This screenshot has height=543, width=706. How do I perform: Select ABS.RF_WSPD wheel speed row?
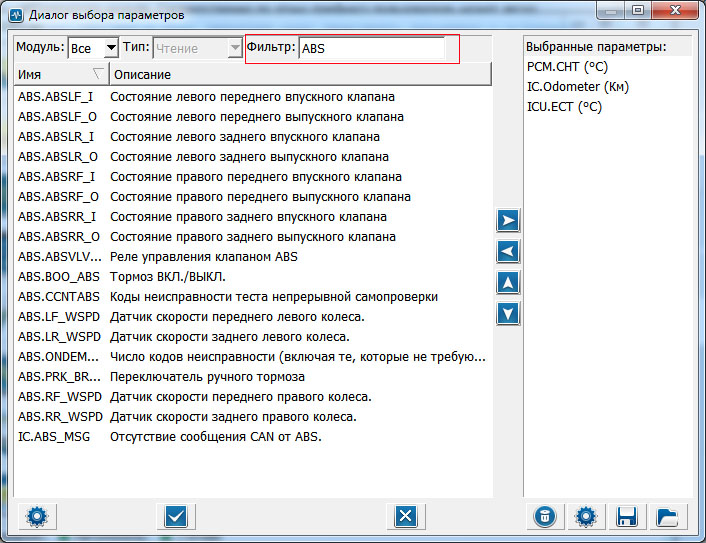point(252,397)
